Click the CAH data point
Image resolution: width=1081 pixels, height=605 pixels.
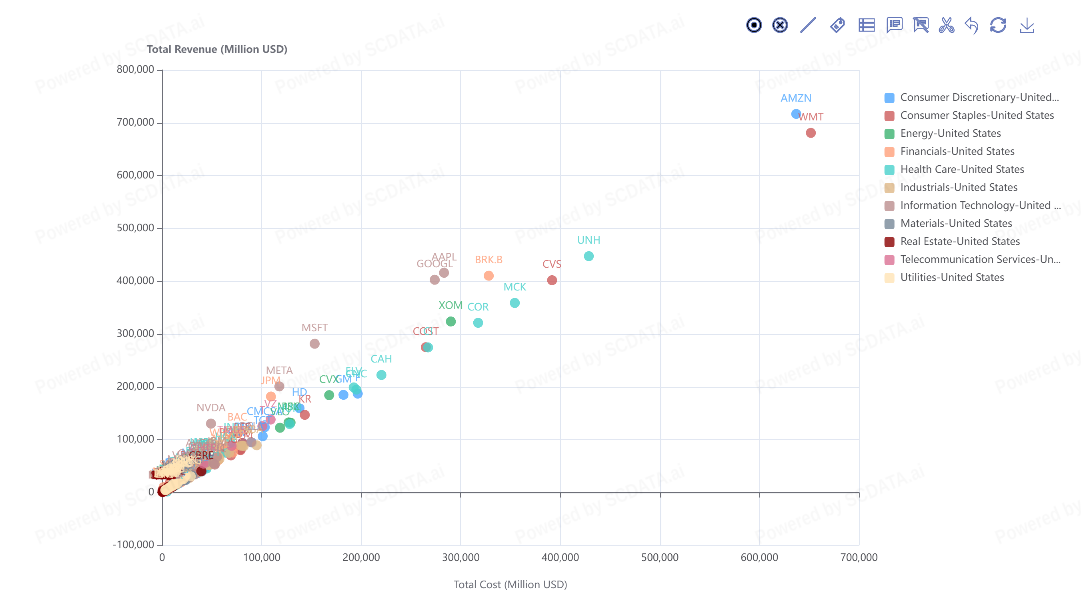tap(381, 375)
